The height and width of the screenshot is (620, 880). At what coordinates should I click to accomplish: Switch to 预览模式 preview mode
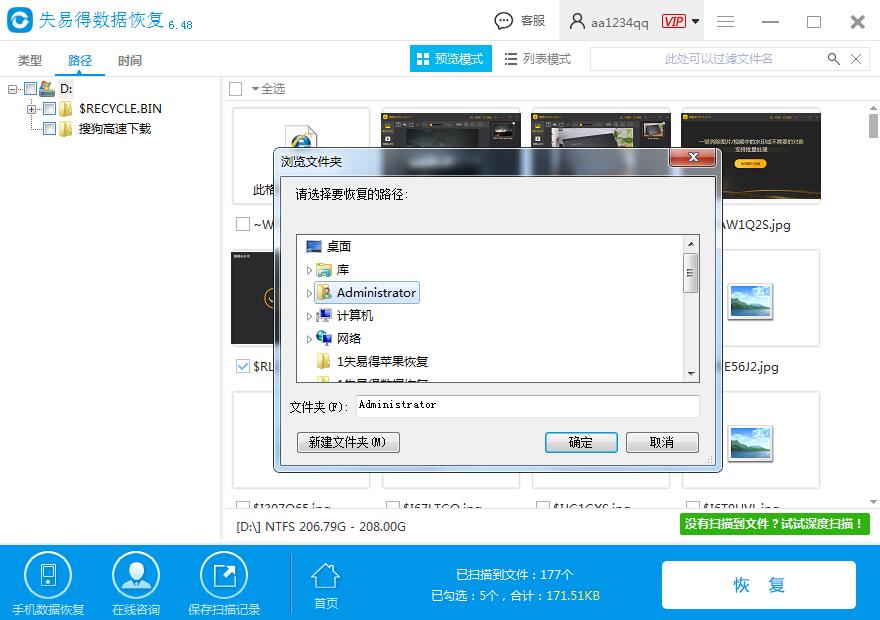[451, 58]
